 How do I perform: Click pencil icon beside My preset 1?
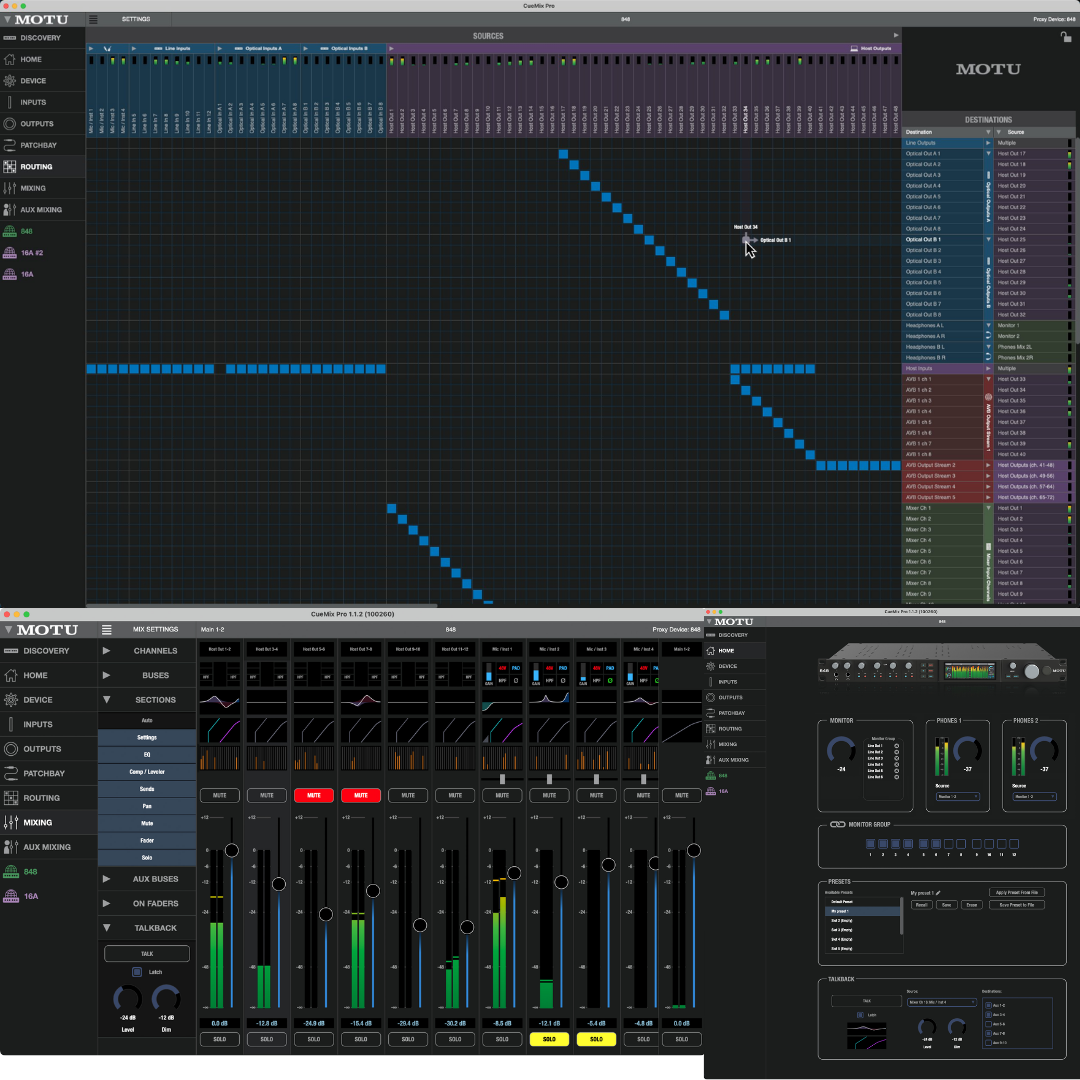coord(938,893)
